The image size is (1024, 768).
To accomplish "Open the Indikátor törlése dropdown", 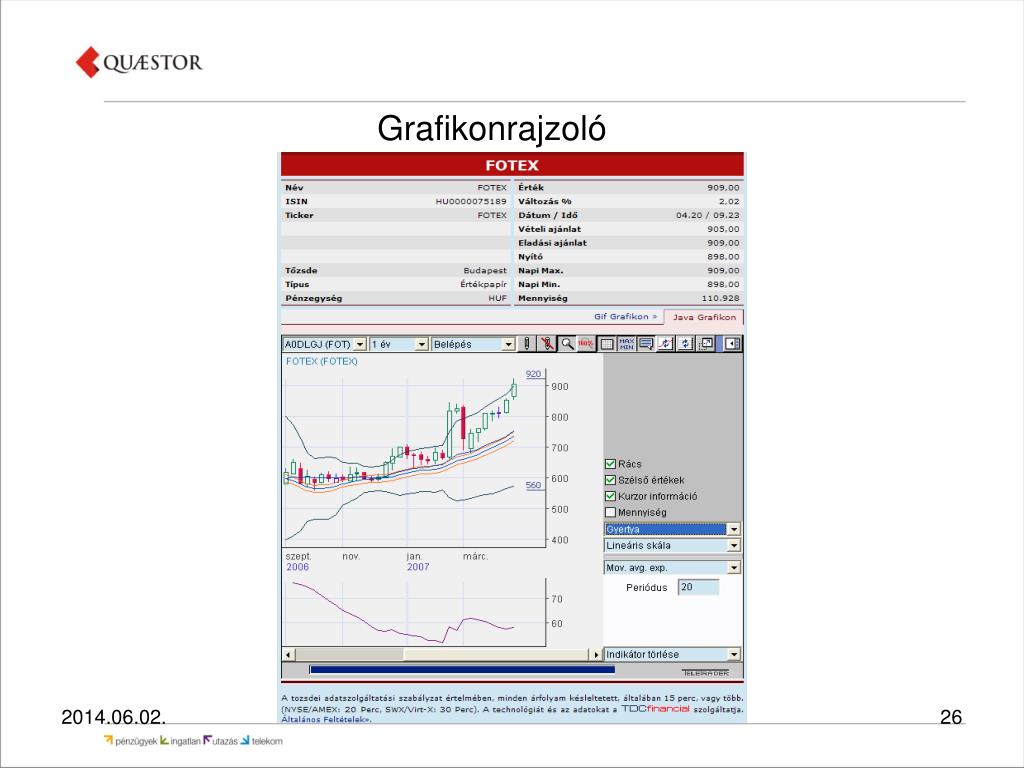I will click(672, 654).
